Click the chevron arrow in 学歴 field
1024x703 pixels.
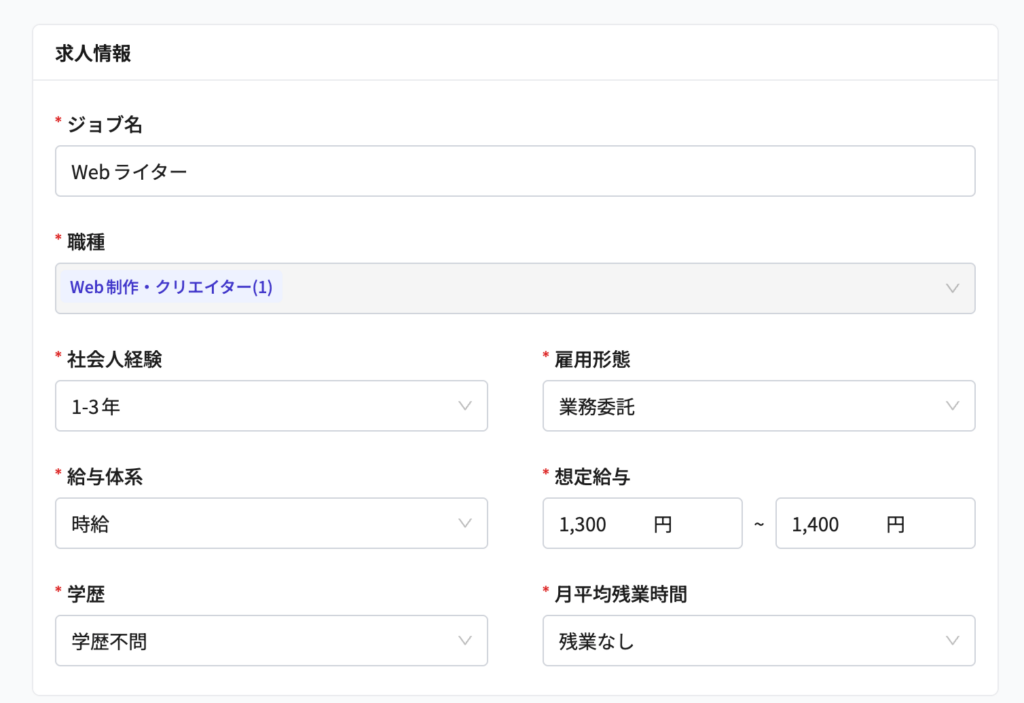pyautogui.click(x=465, y=641)
